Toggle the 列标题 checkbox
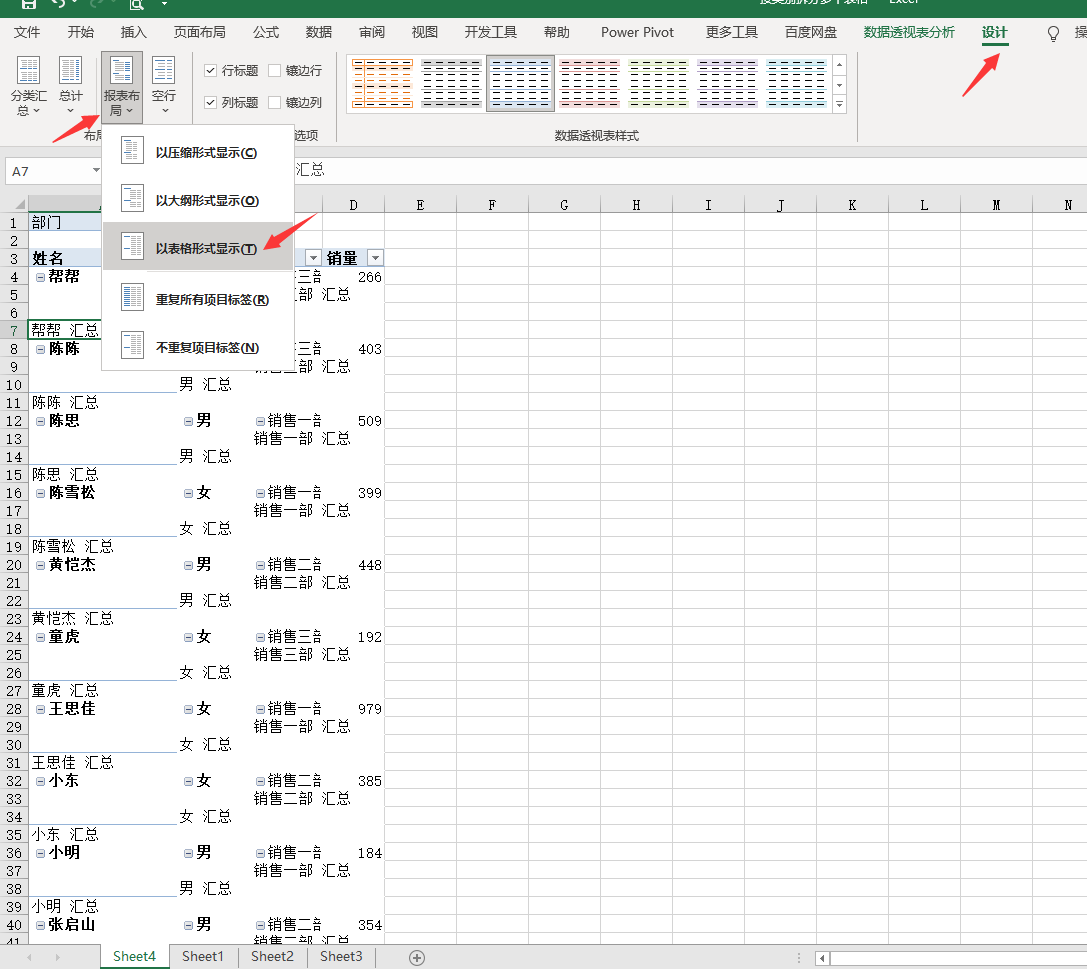 point(211,103)
